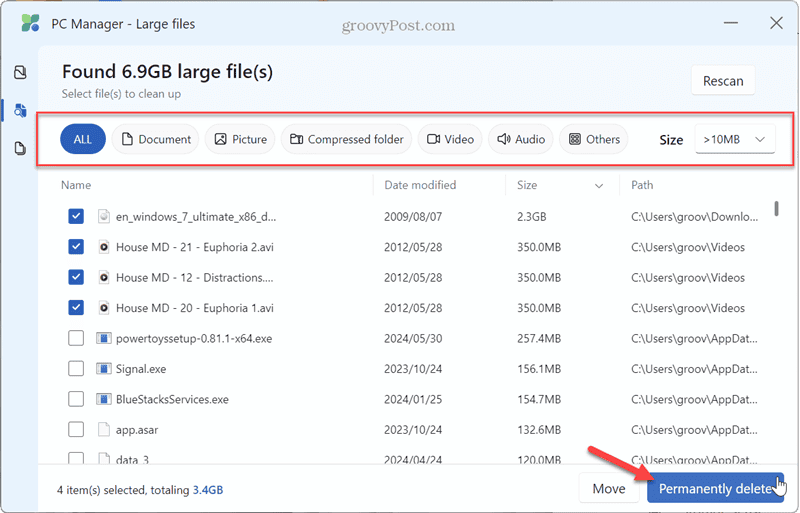
Task: Select file name Signal.exe
Action: tap(141, 369)
